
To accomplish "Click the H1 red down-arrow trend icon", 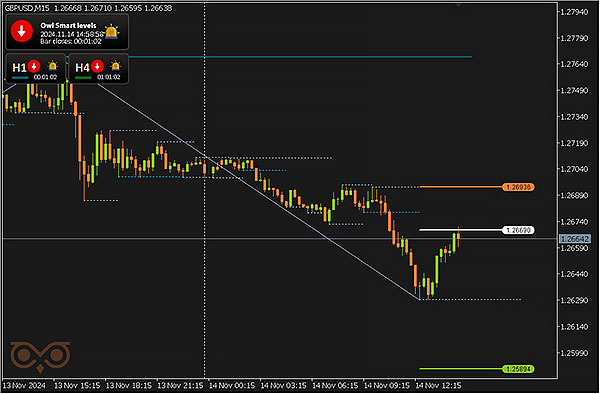I will (34, 67).
